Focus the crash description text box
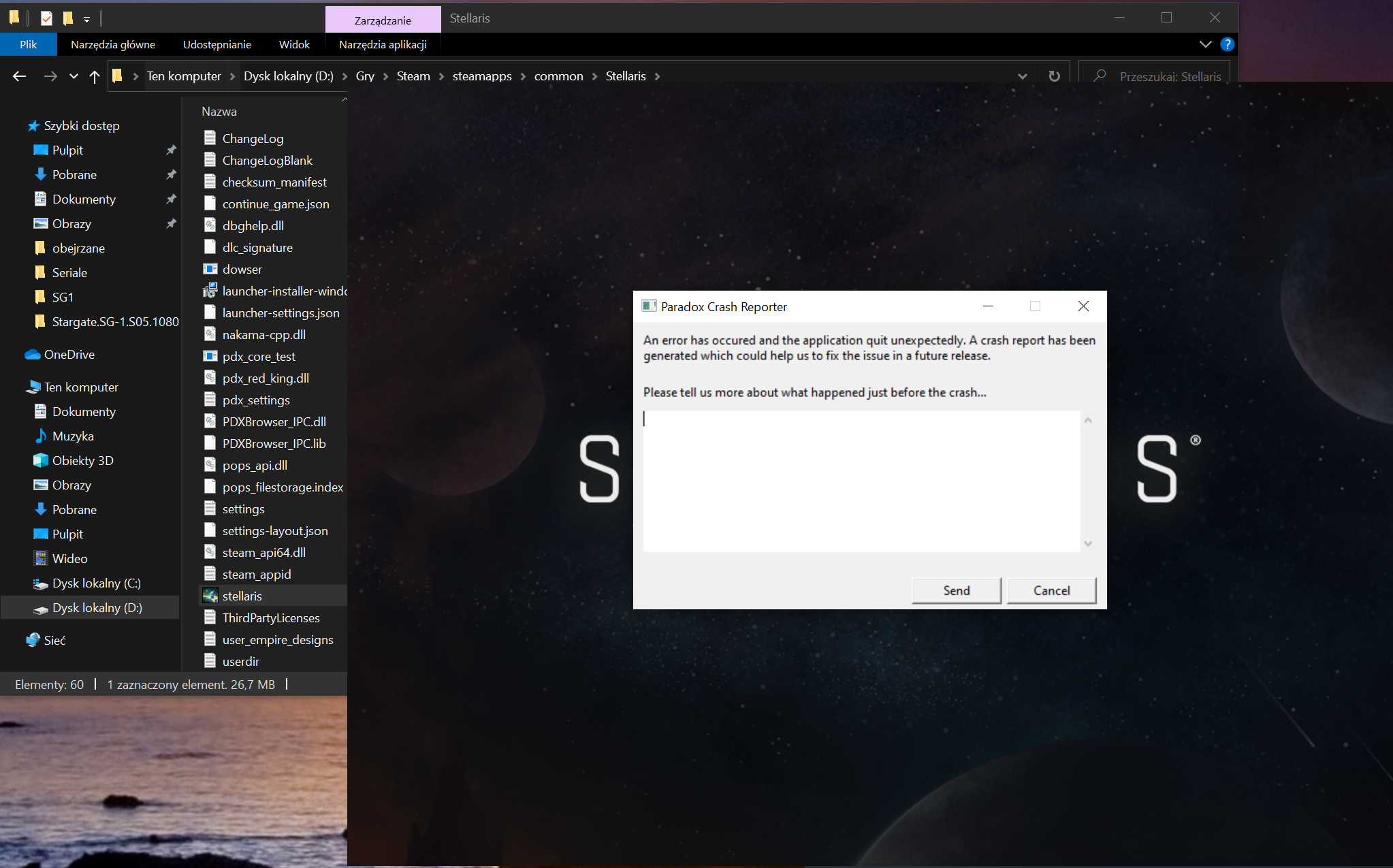The height and width of the screenshot is (868, 1393). [x=861, y=481]
